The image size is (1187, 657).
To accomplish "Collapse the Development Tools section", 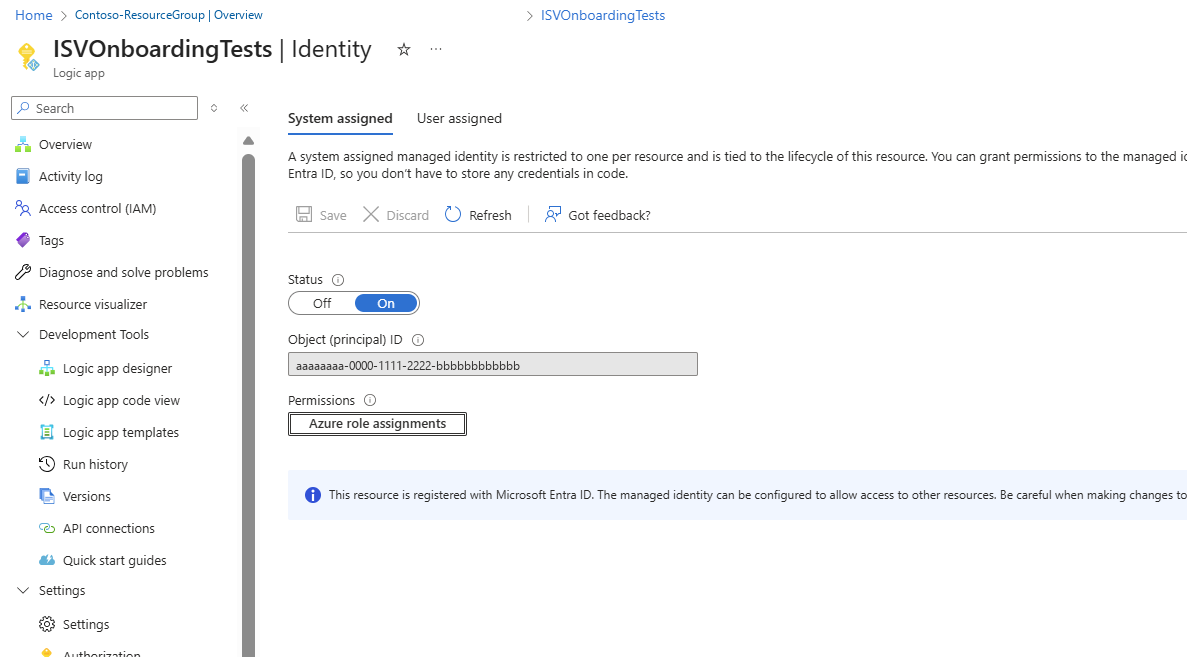I will [23, 335].
